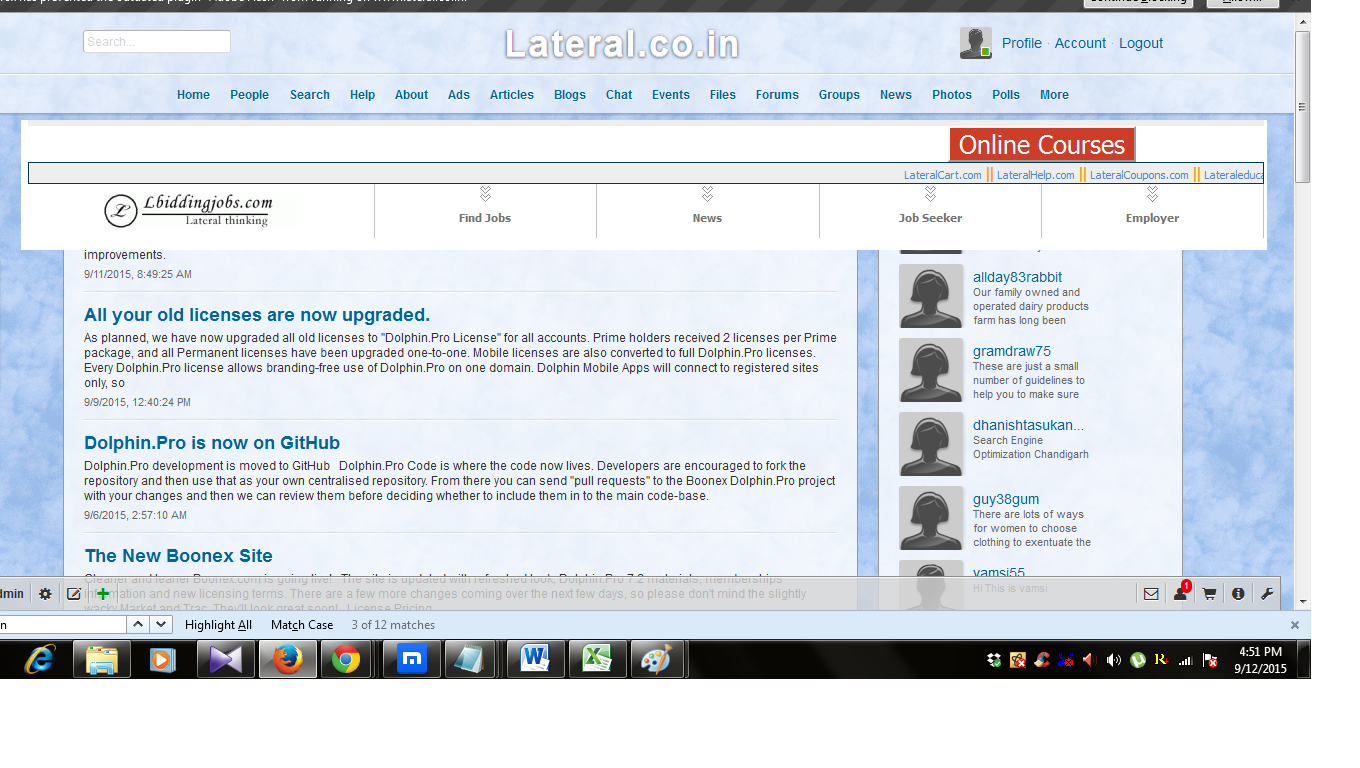
Task: Toggle Highlight All in the find bar
Action: point(218,625)
